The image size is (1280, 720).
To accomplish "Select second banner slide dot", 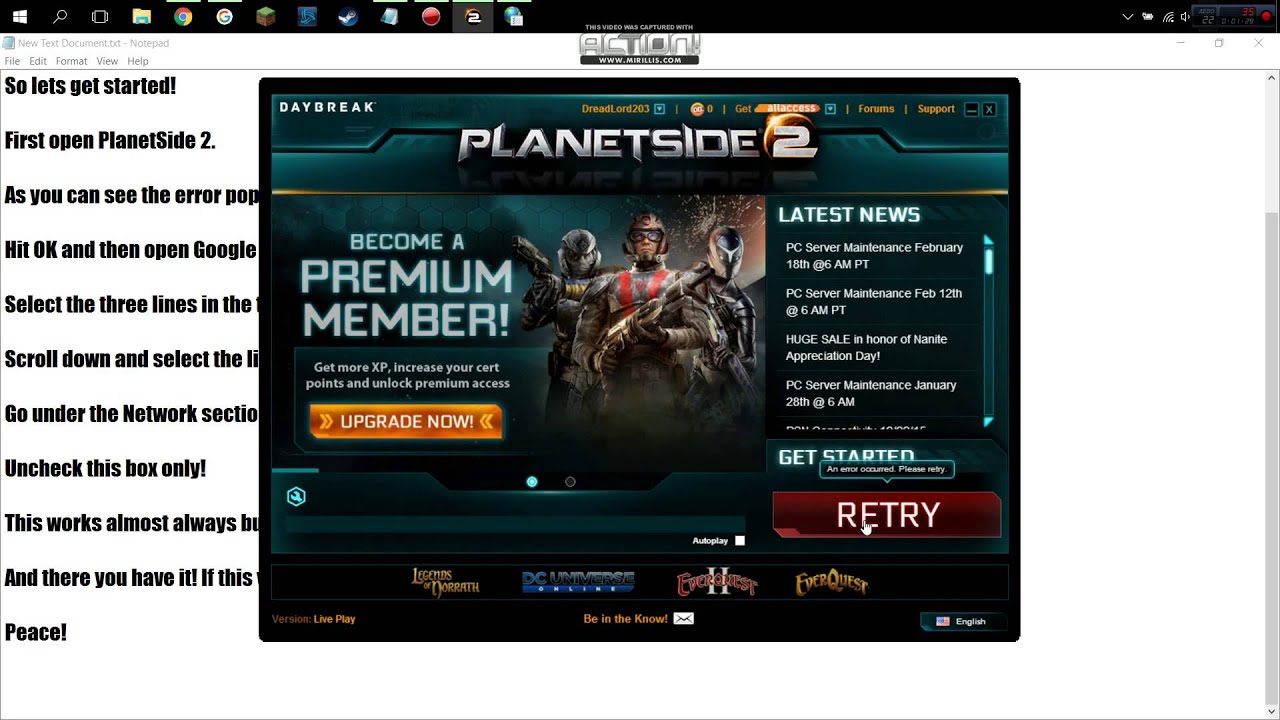I will click(570, 482).
